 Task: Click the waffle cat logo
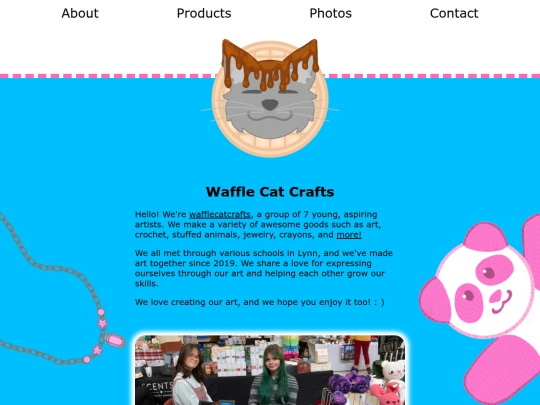[270, 98]
